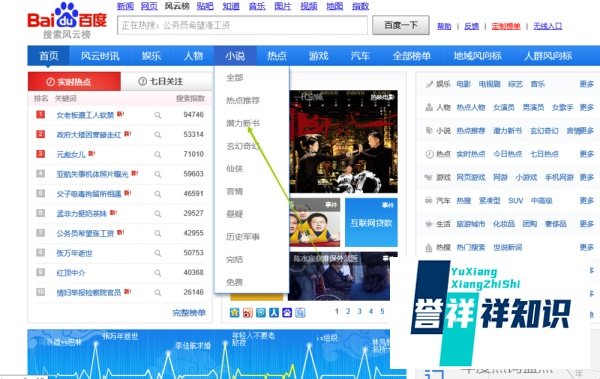Click the last light-blue share icon
The image size is (600, 379).
(x=300, y=312)
